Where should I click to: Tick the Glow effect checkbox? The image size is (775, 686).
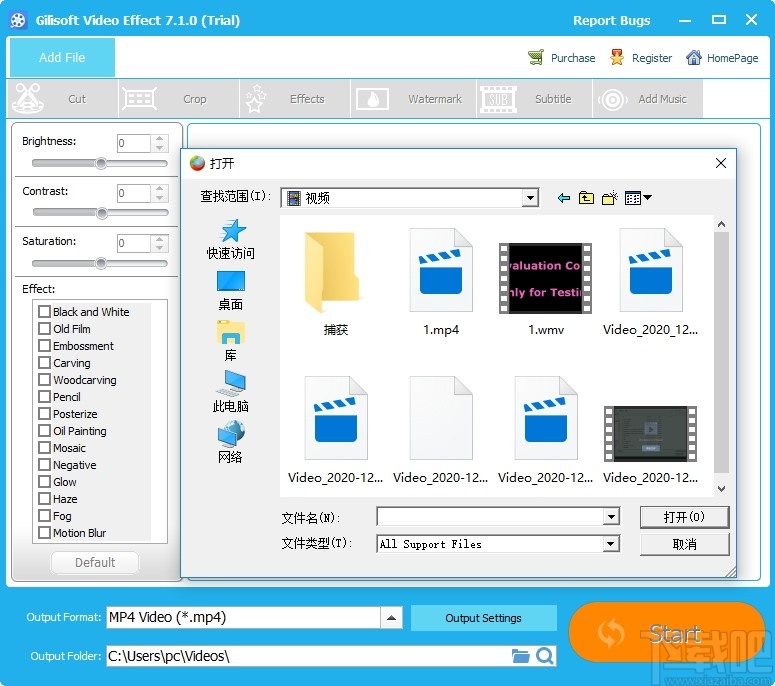click(x=44, y=481)
